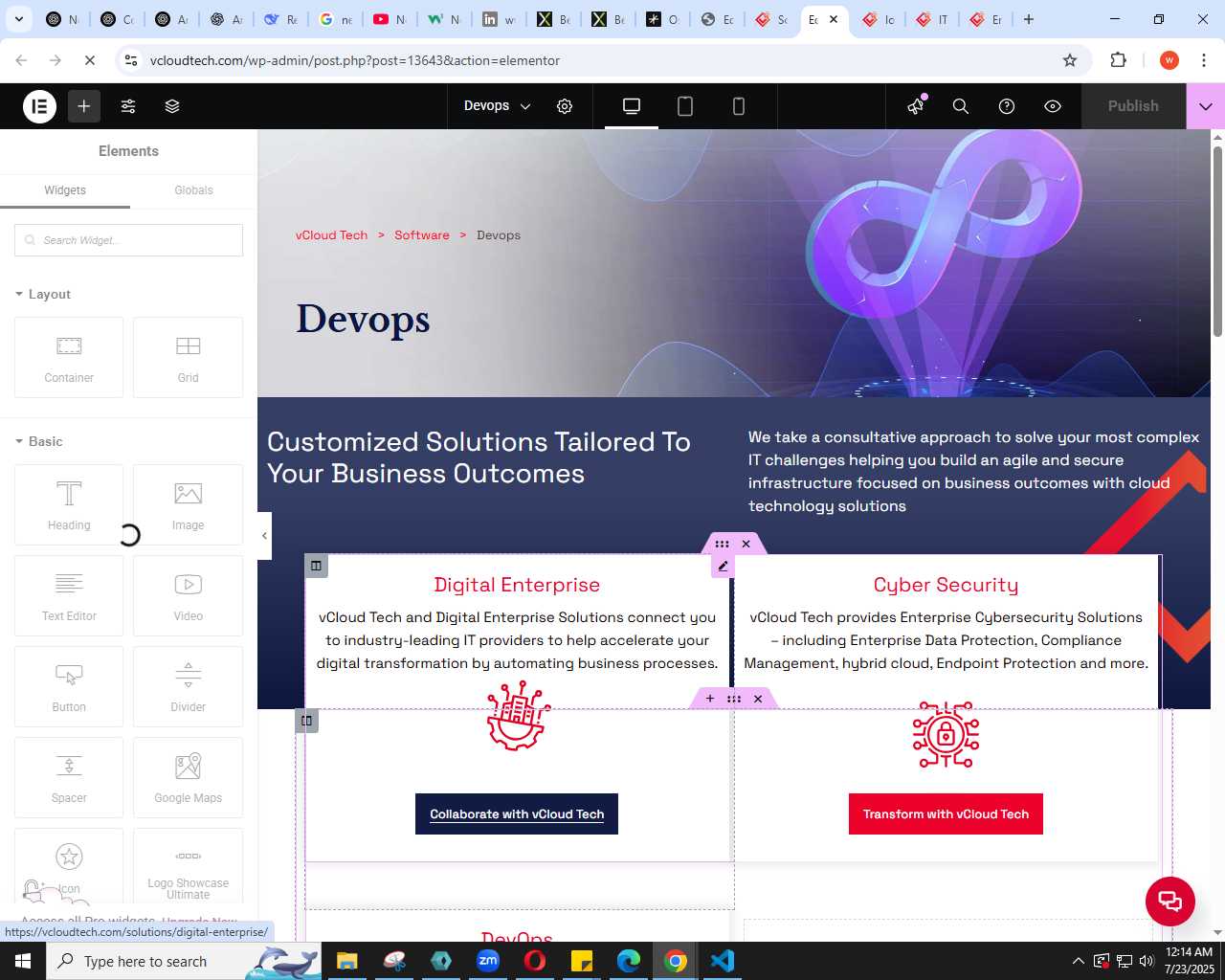Click the upper container column handle icon
The width and height of the screenshot is (1225, 980).
click(316, 566)
